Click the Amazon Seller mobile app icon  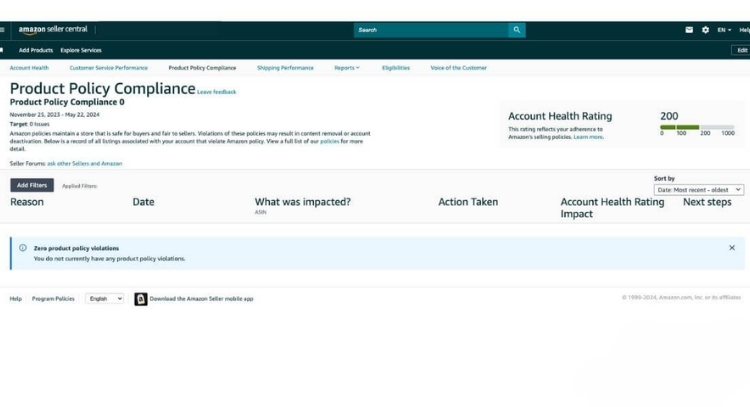tap(141, 298)
